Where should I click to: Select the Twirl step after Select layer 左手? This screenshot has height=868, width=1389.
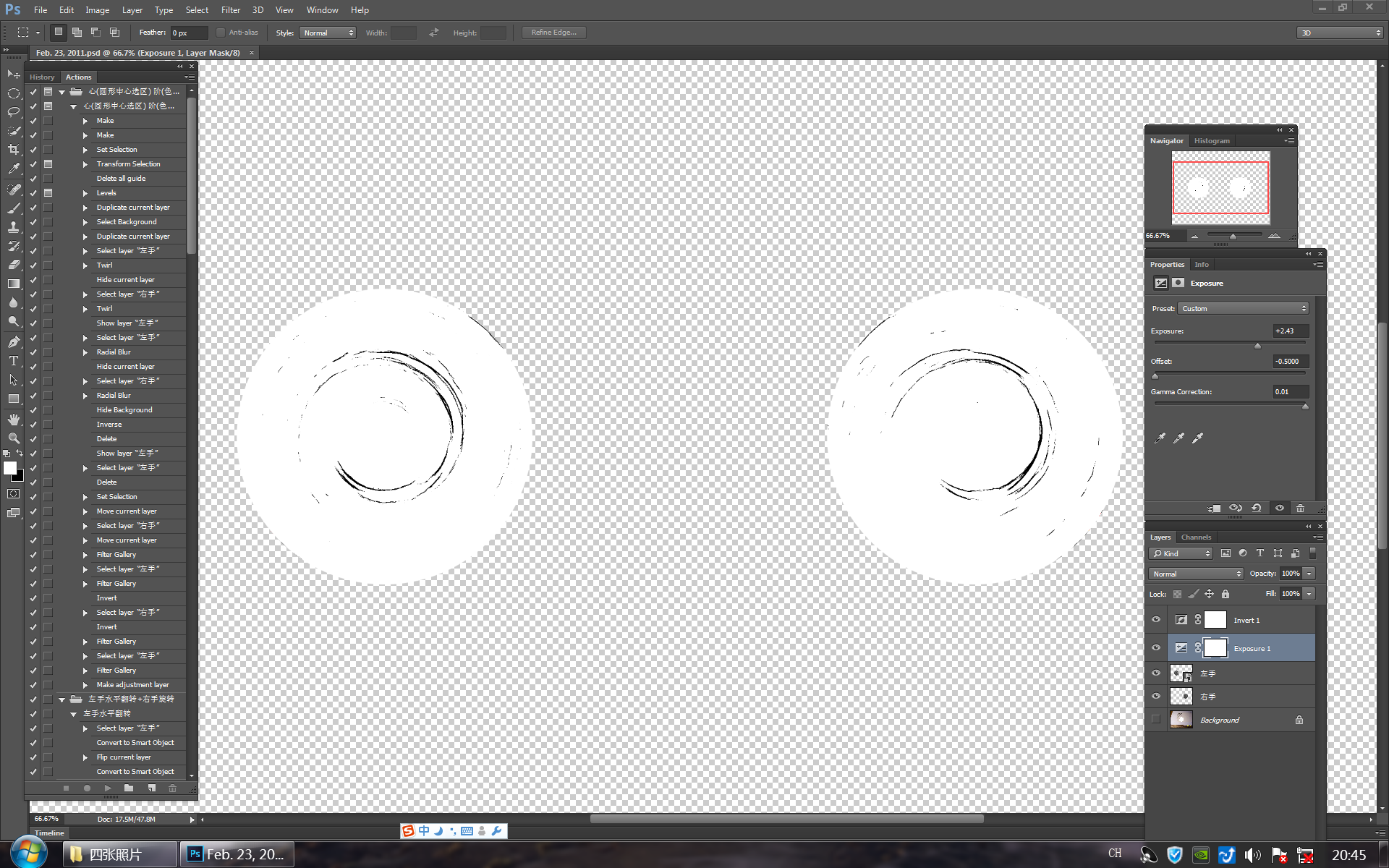pos(105,265)
